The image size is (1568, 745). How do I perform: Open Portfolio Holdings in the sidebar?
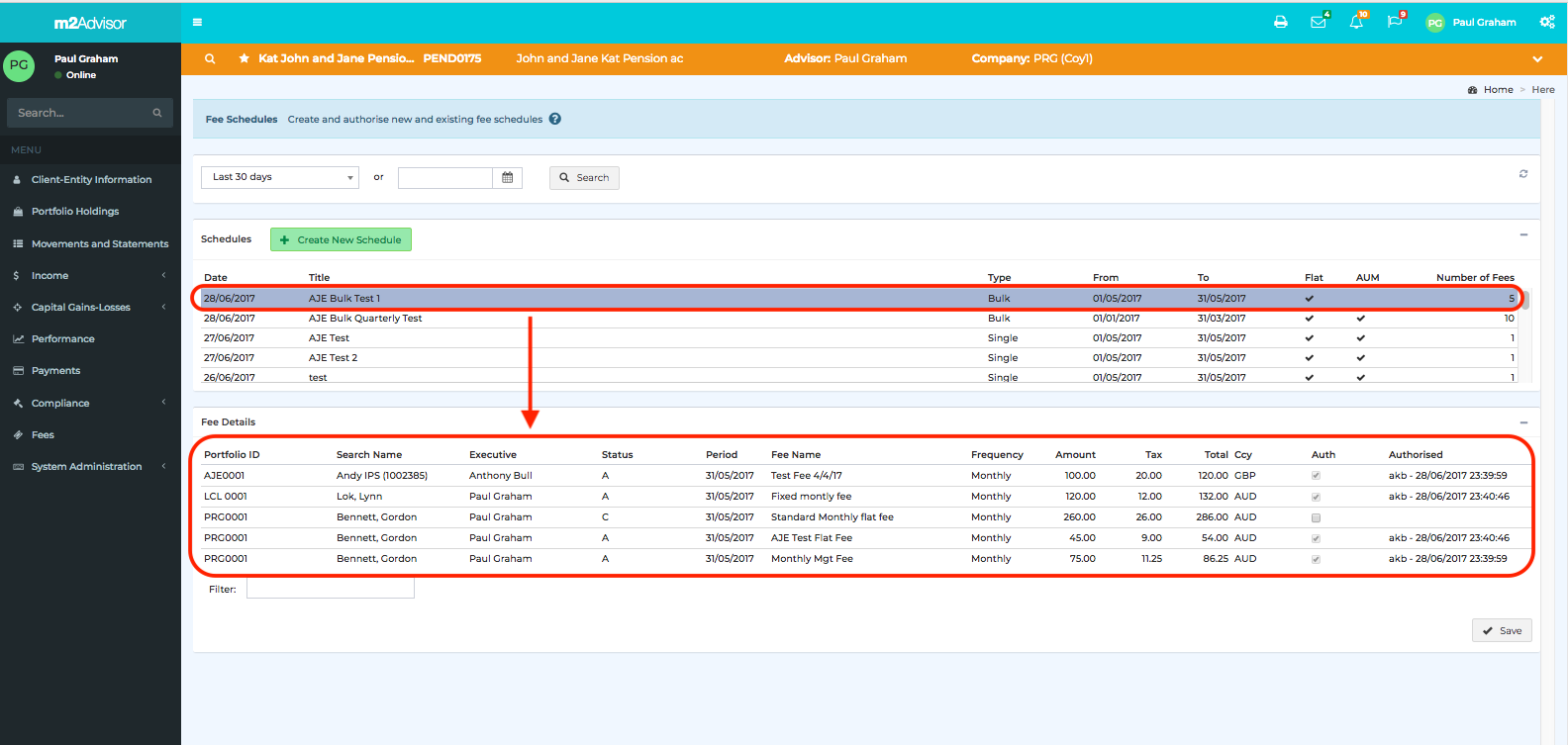point(75,212)
